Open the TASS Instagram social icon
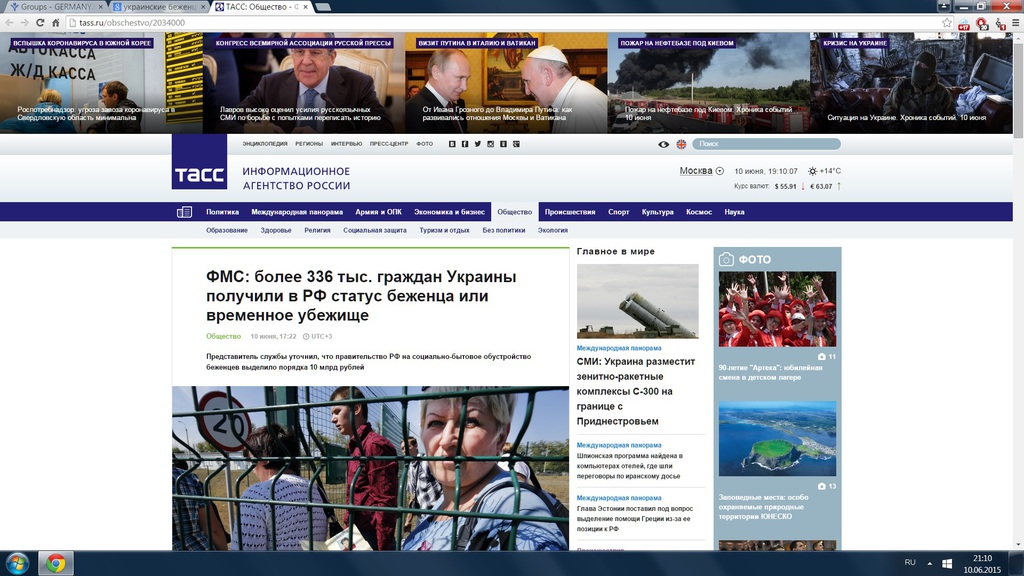This screenshot has height=576, width=1024. pyautogui.click(x=490, y=144)
